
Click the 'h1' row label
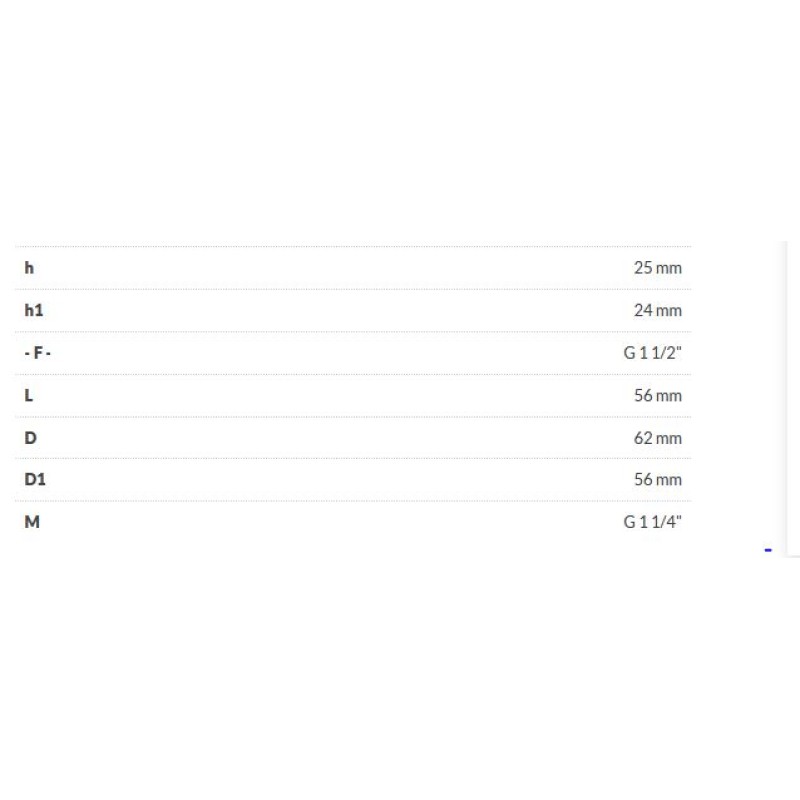coord(34,310)
